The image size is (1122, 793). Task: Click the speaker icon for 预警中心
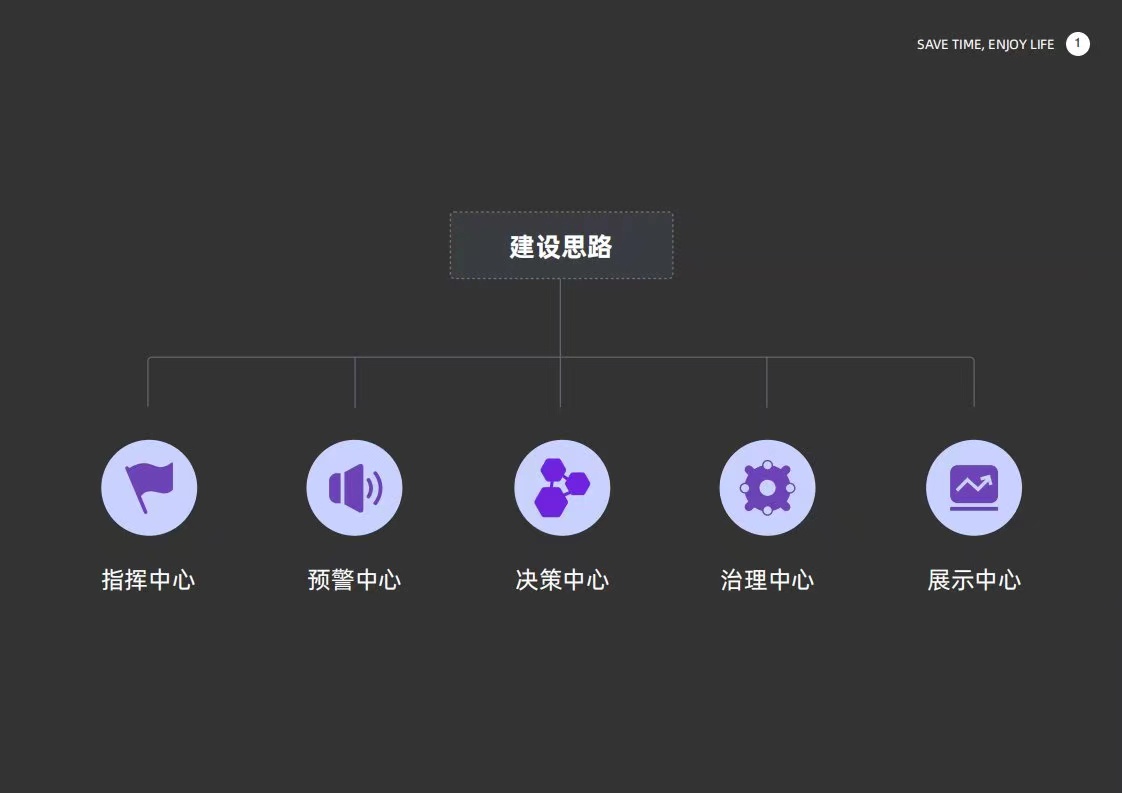[354, 487]
